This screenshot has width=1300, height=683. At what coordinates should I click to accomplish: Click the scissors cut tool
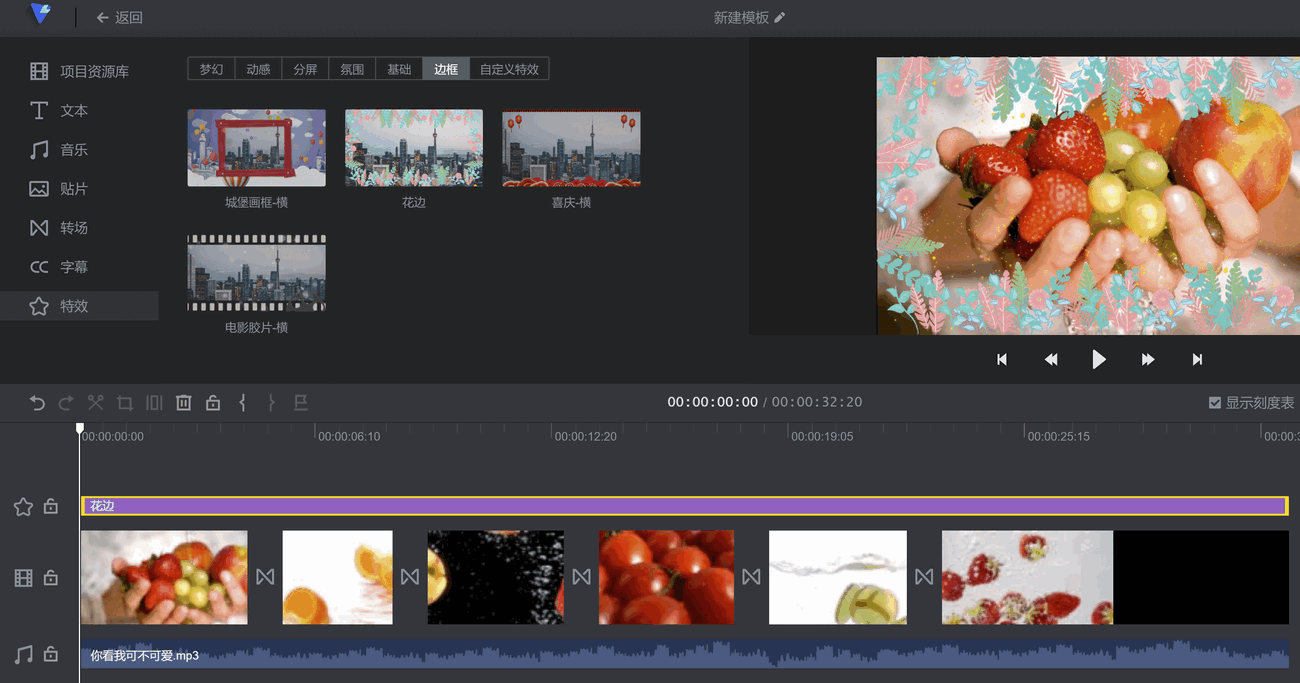click(95, 403)
